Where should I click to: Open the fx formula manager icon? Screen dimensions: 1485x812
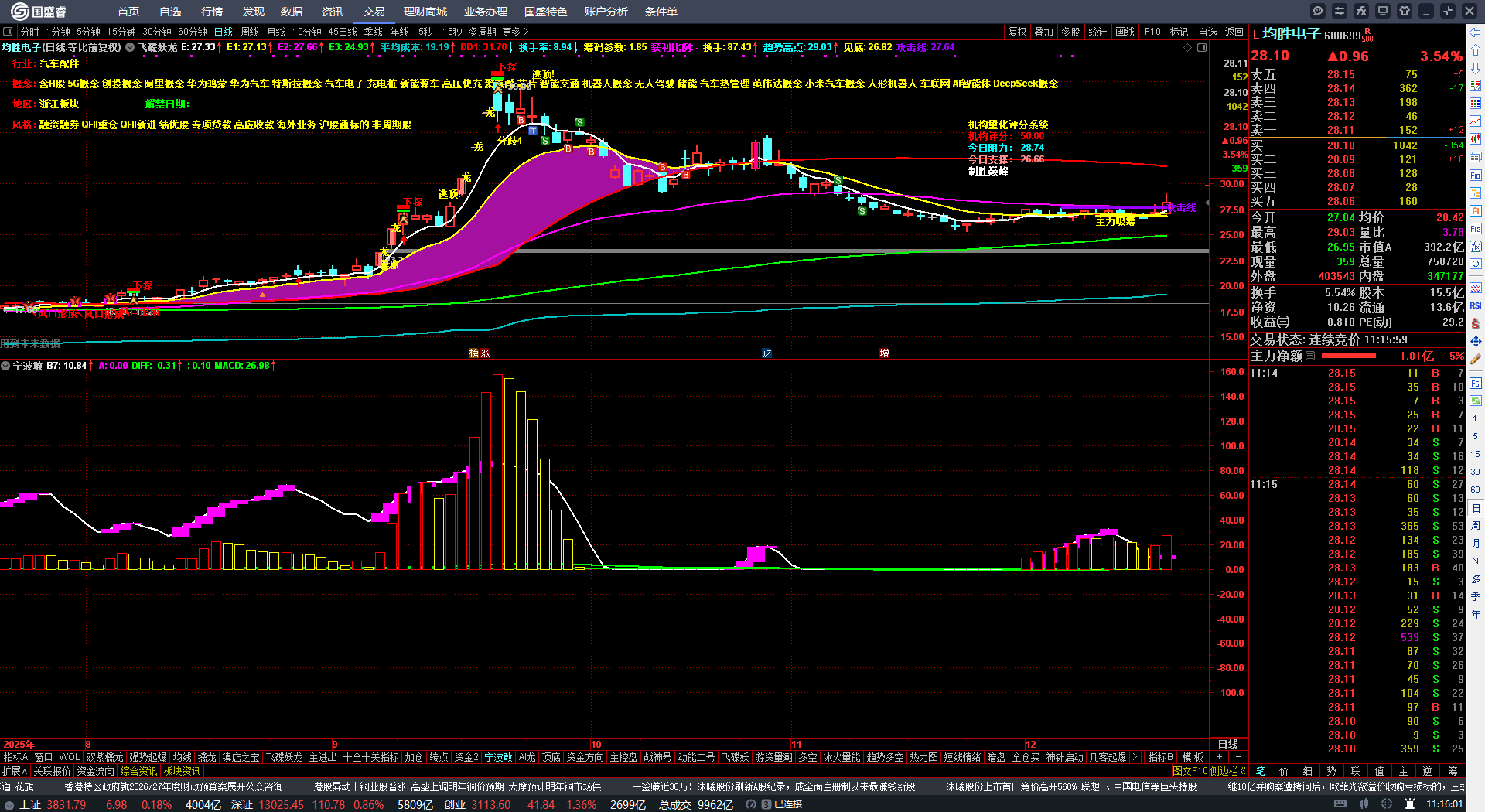1361,11
